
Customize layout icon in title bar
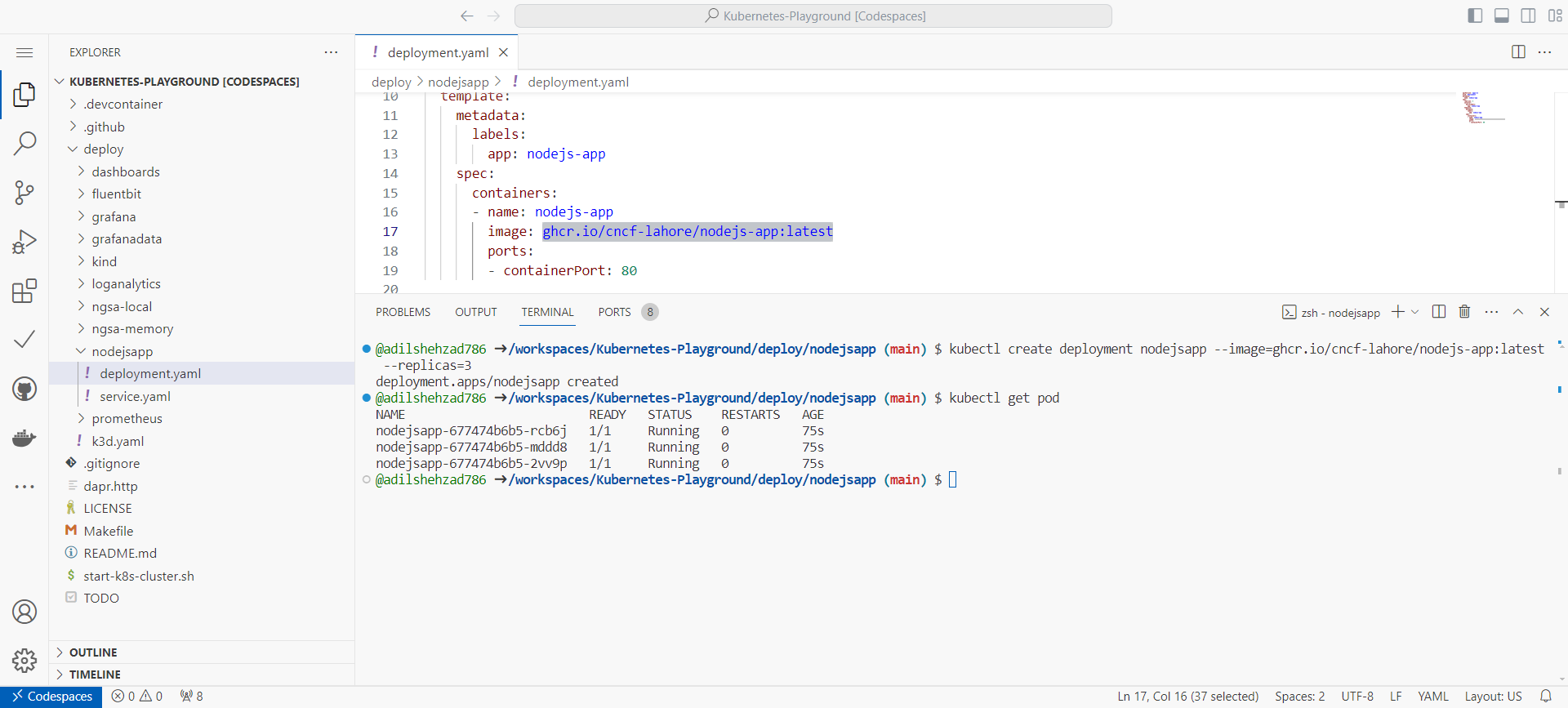[x=1555, y=16]
